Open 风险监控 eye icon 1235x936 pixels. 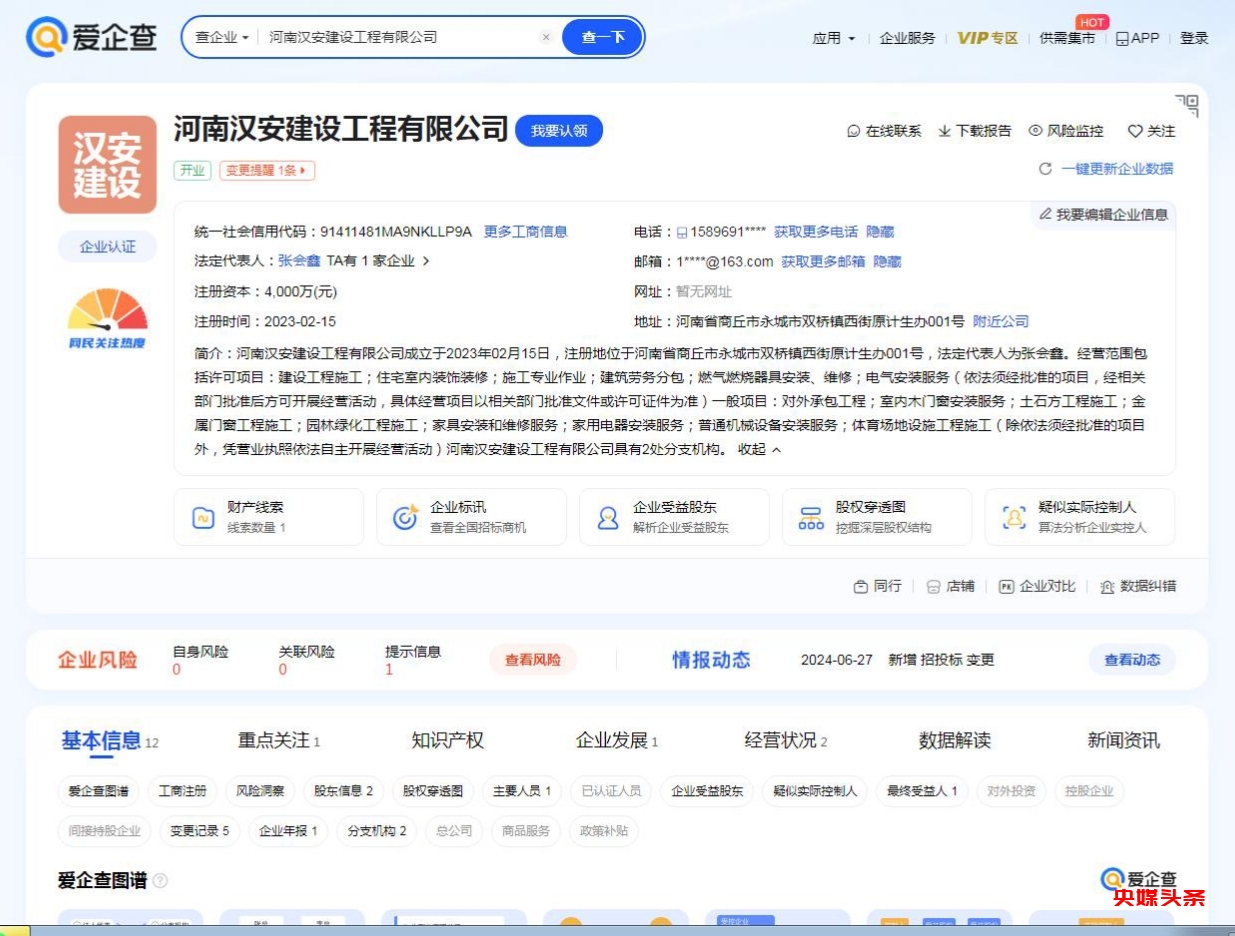(1036, 131)
